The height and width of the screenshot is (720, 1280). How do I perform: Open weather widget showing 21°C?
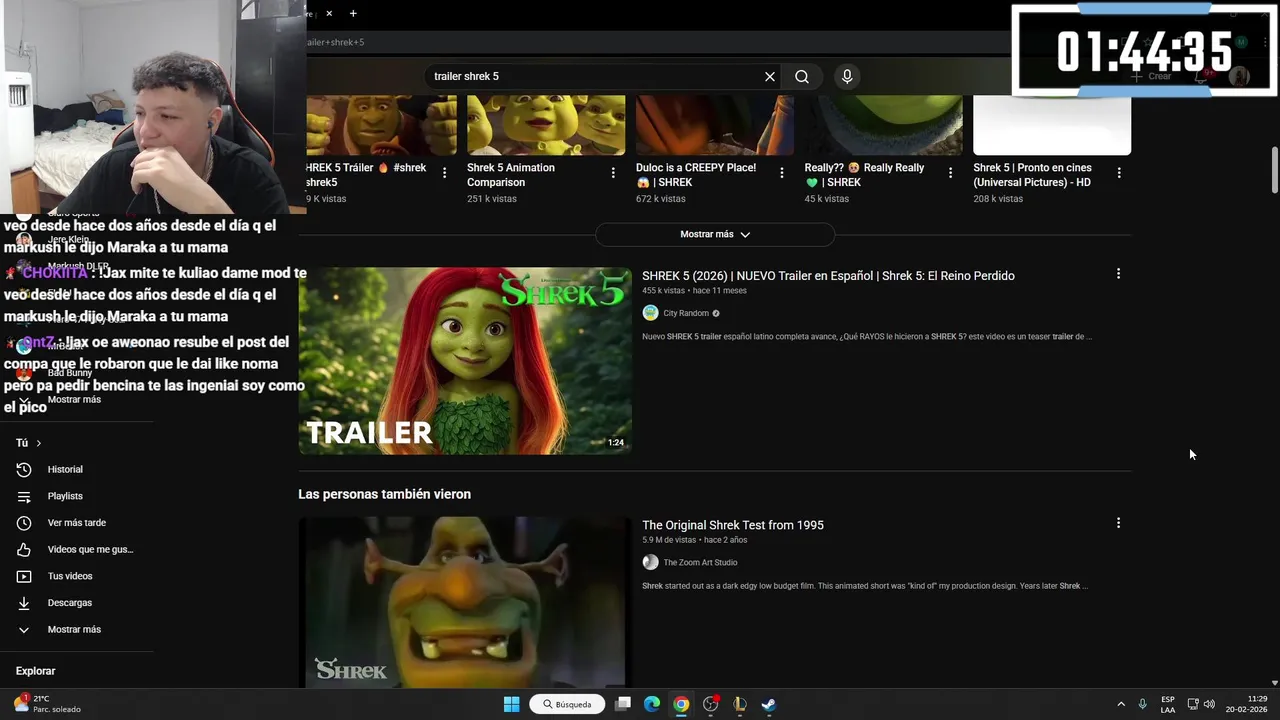pos(46,704)
